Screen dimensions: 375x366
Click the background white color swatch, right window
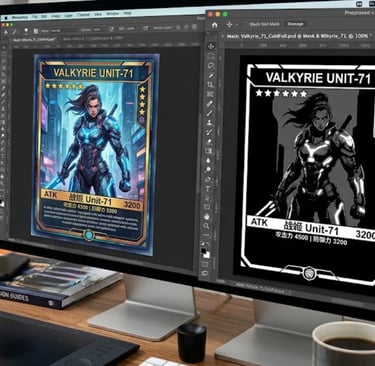pos(207,255)
